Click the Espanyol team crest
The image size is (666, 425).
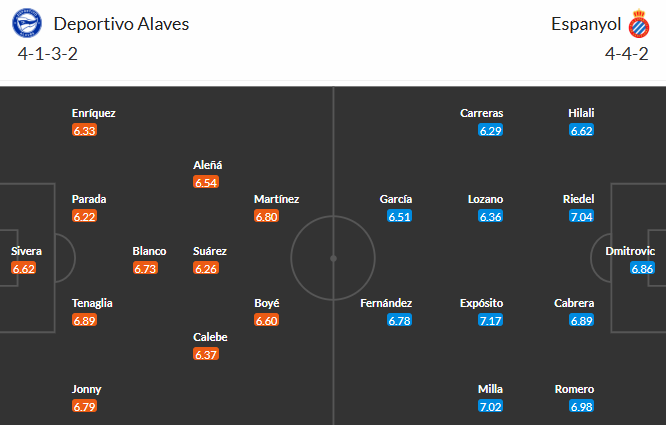[x=637, y=24]
